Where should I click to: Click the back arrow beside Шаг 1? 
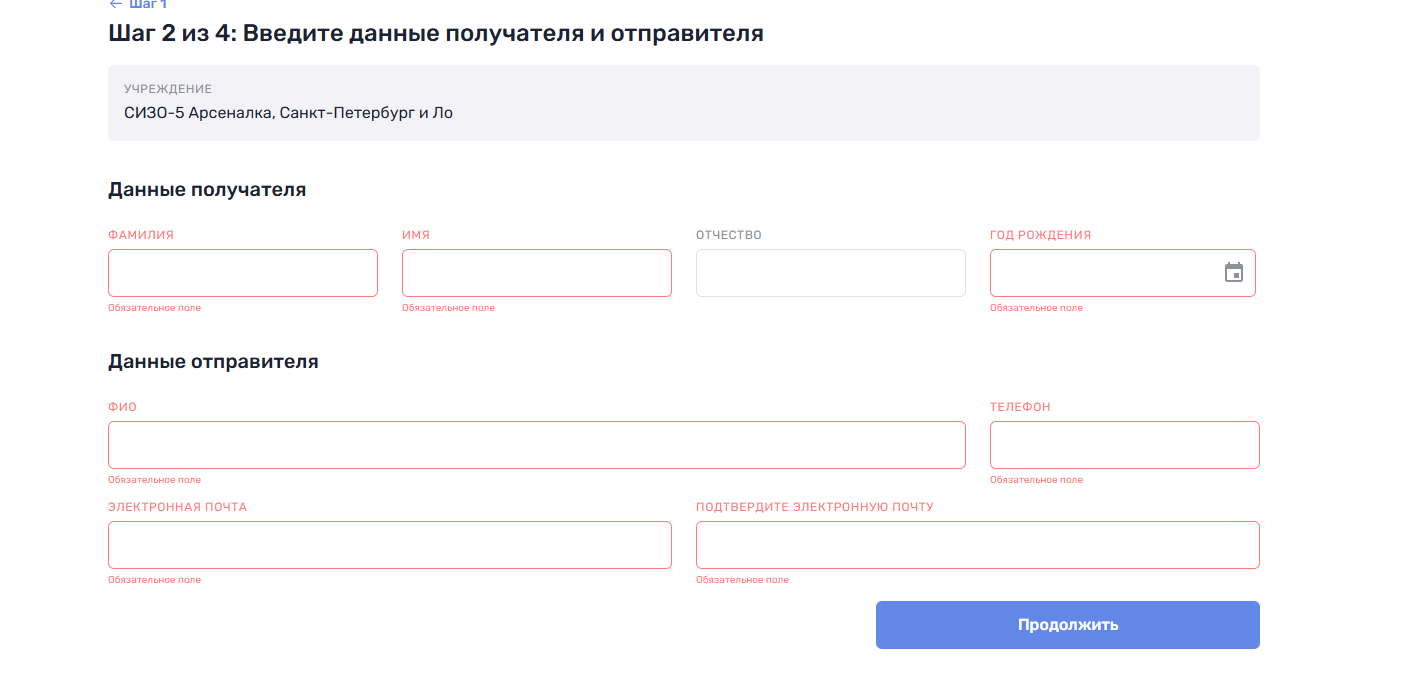click(115, 4)
